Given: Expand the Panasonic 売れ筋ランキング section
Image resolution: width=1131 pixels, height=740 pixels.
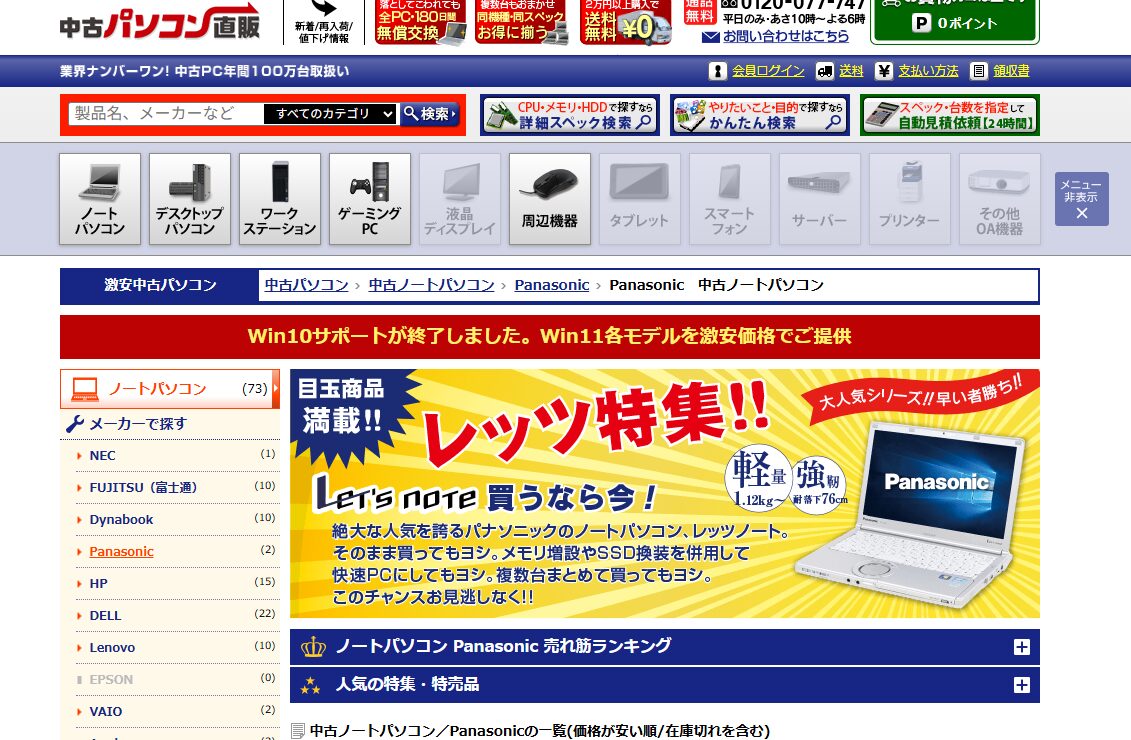Looking at the screenshot, I should point(1021,647).
